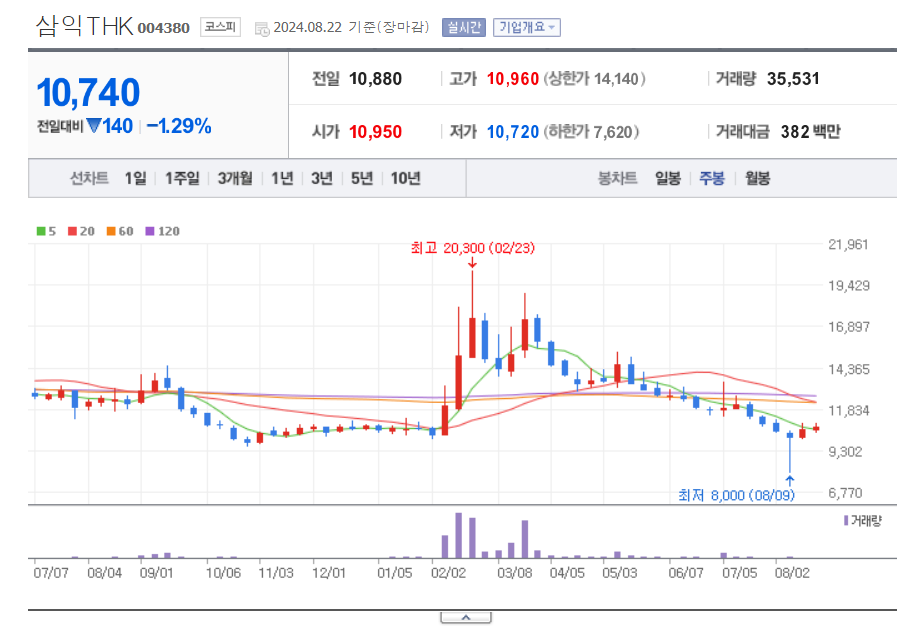Click the red arrow at 최고 20,300
The image size is (897, 628).
coord(472,263)
